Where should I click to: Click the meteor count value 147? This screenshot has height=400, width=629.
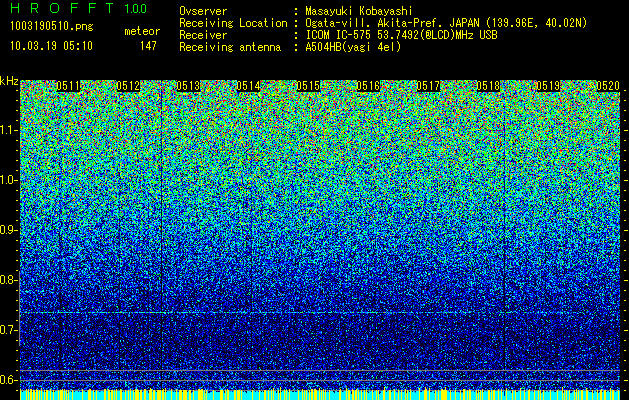click(148, 46)
